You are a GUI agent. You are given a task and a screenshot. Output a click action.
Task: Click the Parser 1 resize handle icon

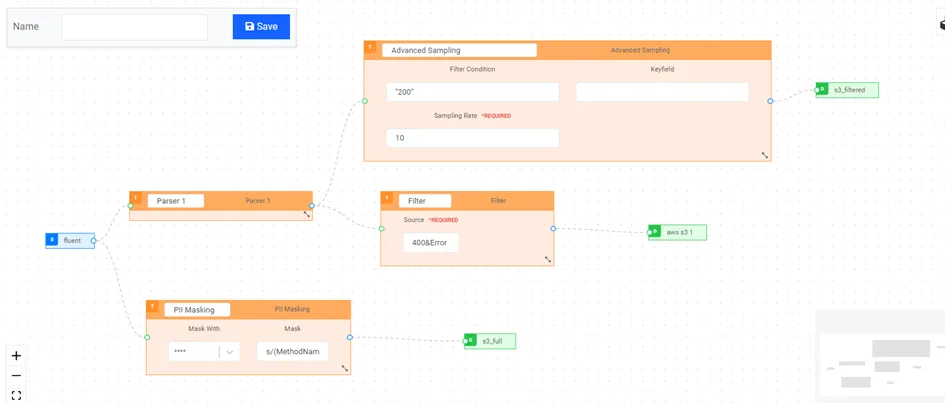click(306, 214)
